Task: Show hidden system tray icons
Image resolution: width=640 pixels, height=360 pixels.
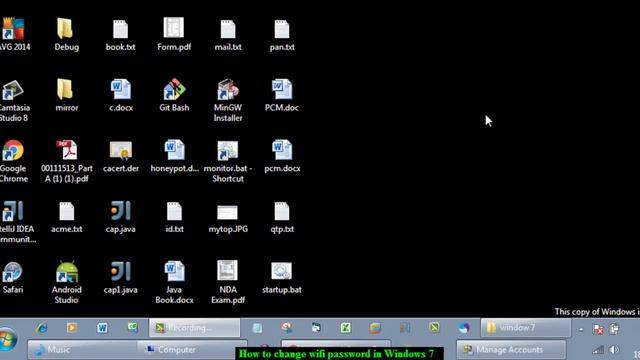Action: click(581, 329)
